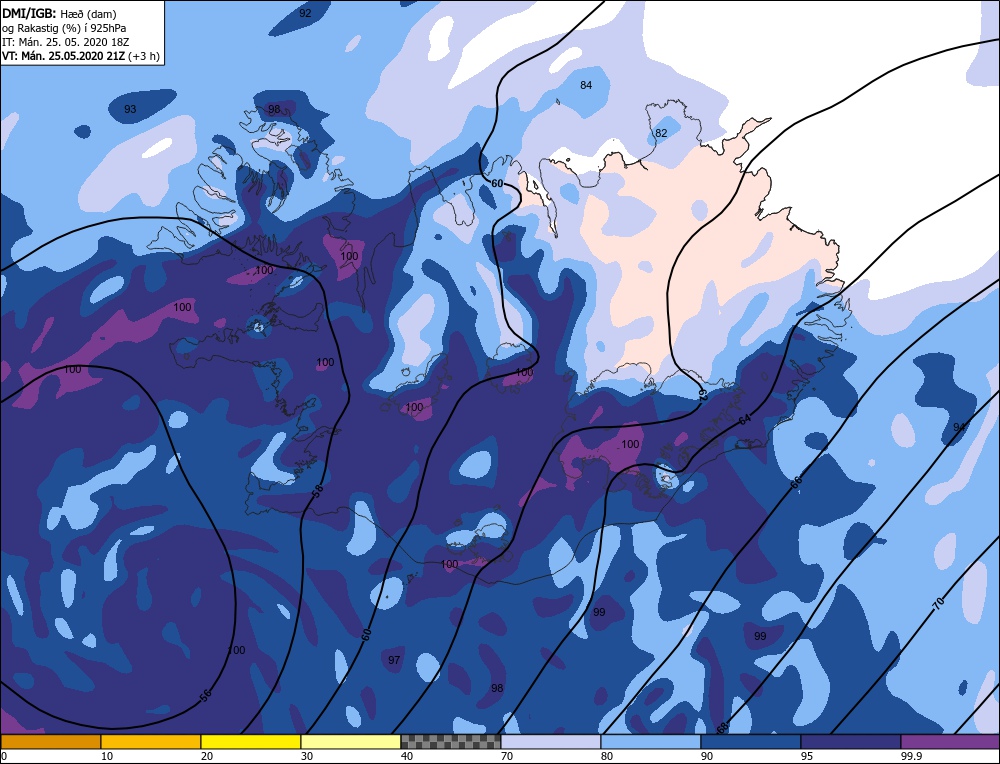The height and width of the screenshot is (764, 1000).
Task: Click the humidity value '92' on map
Action: tap(305, 13)
